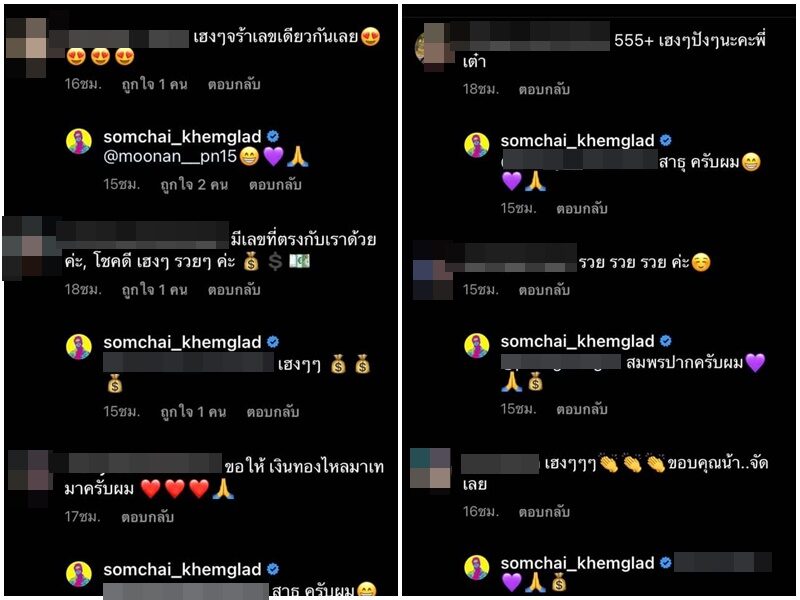Reply to the three red hearts comment
Image resolution: width=800 pixels, height=600 pixels.
[147, 517]
